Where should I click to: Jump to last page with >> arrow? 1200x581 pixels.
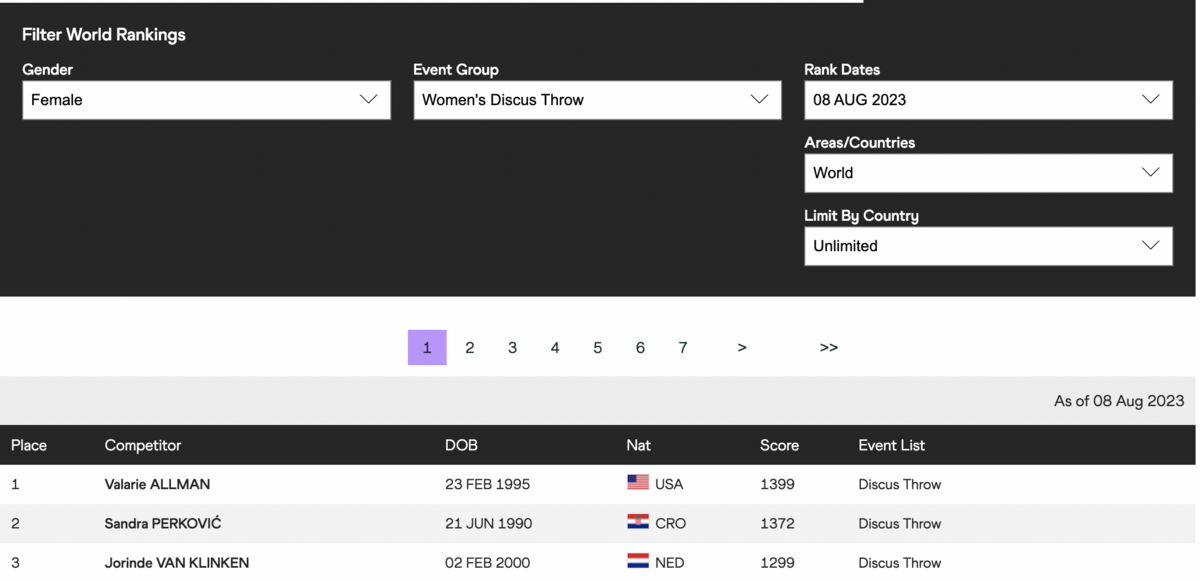[829, 348]
